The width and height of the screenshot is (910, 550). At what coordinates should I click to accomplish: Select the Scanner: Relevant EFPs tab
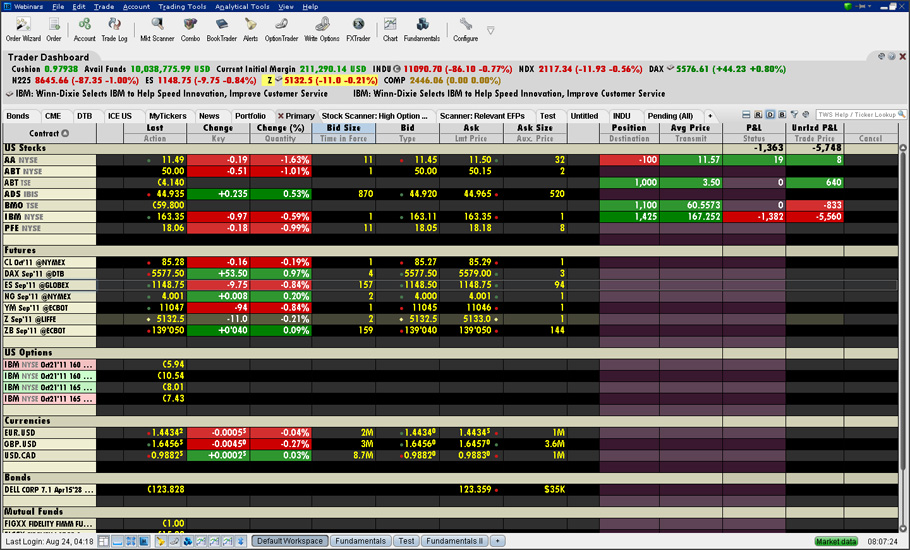point(482,115)
